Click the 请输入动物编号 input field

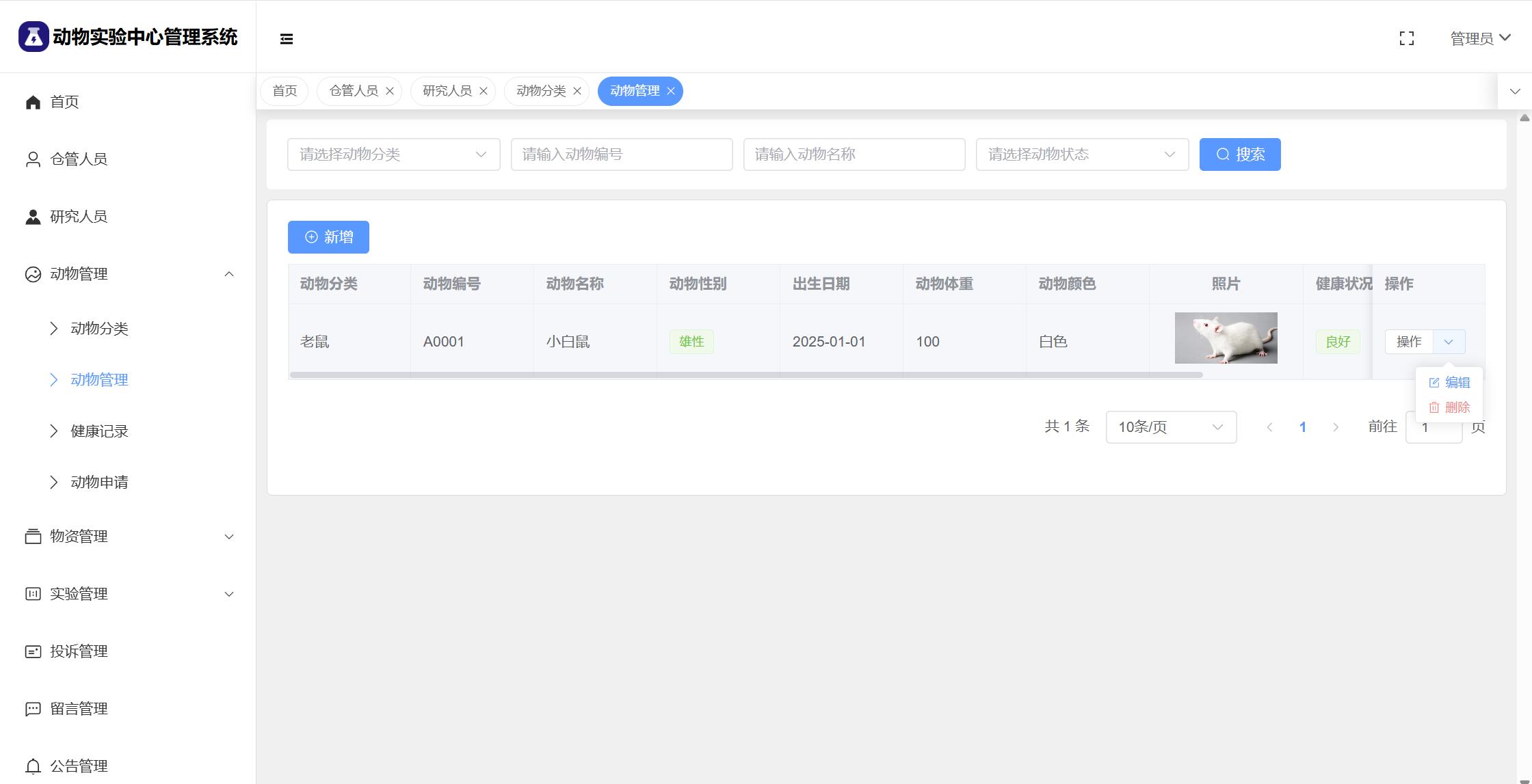click(621, 154)
